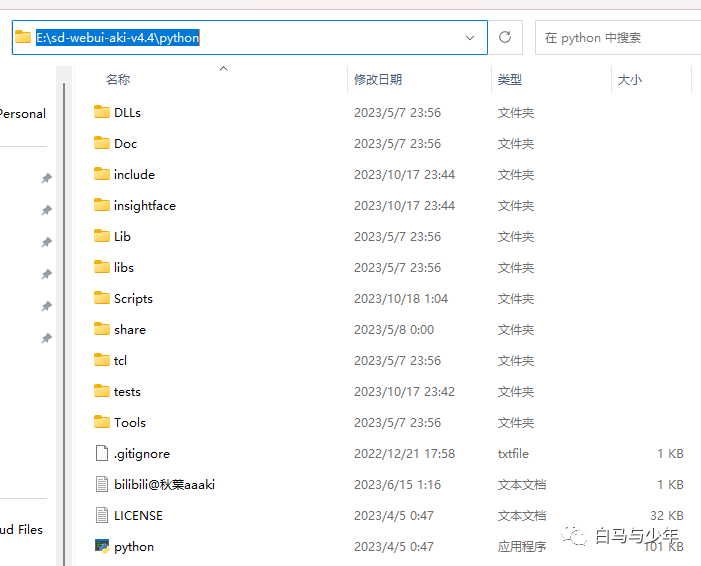Select the Personal item in navigation pane
This screenshot has width=701, height=566.
click(23, 114)
